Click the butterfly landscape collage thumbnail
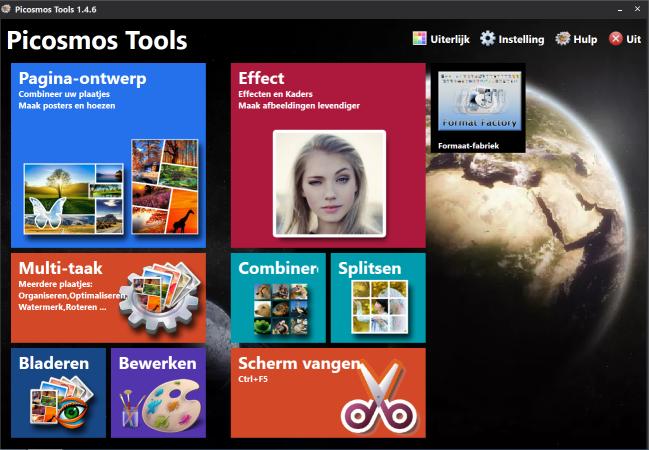649x450 pixels. pyautogui.click(x=74, y=199)
